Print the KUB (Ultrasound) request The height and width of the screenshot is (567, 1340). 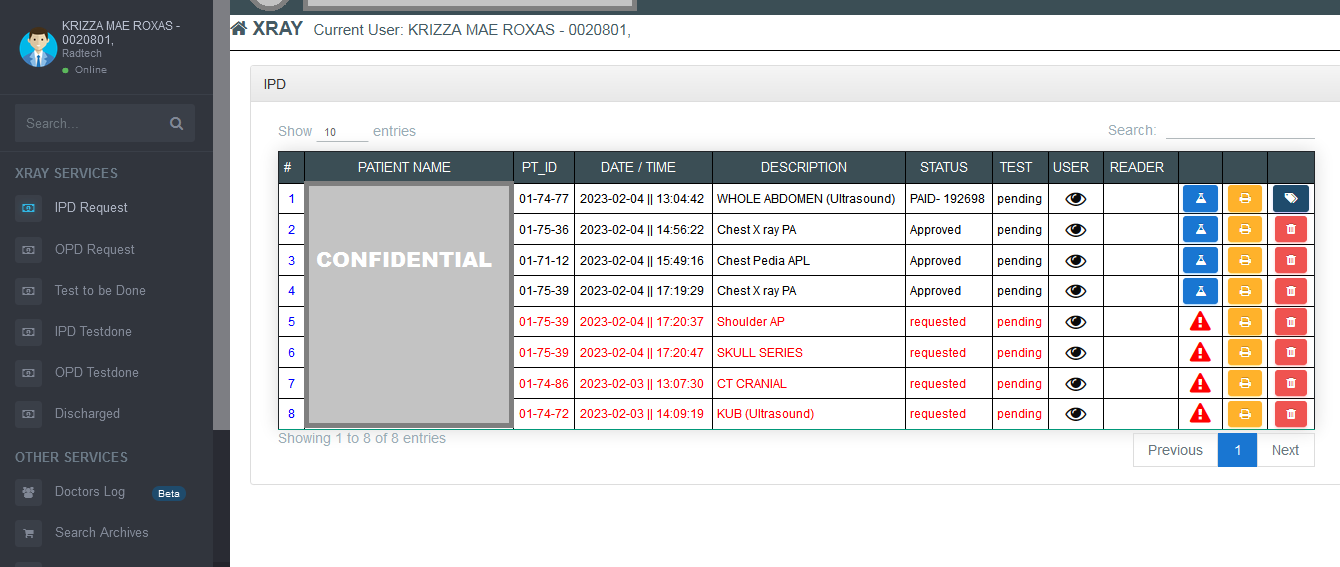pos(1245,413)
